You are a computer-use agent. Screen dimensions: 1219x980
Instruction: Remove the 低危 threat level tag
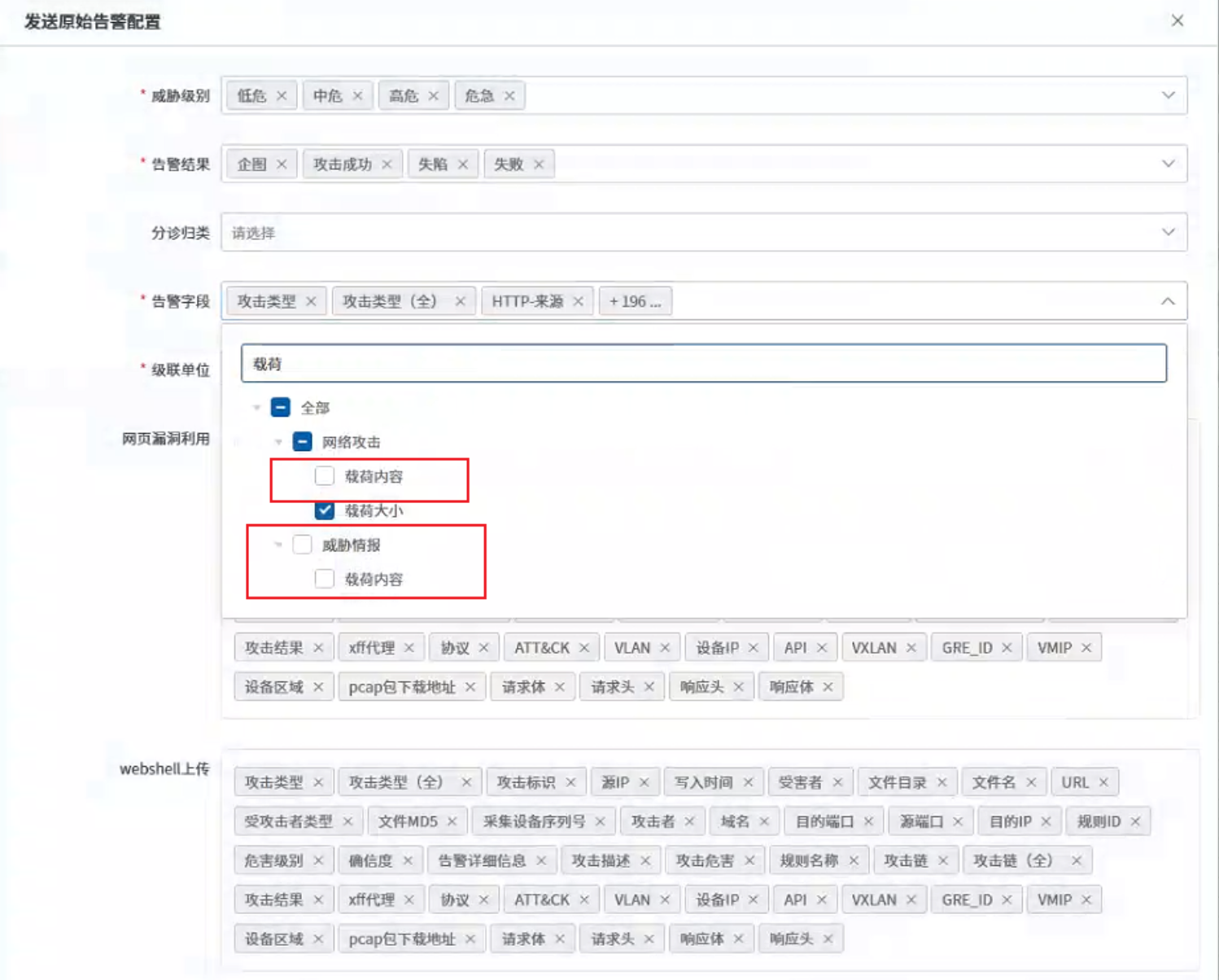282,96
